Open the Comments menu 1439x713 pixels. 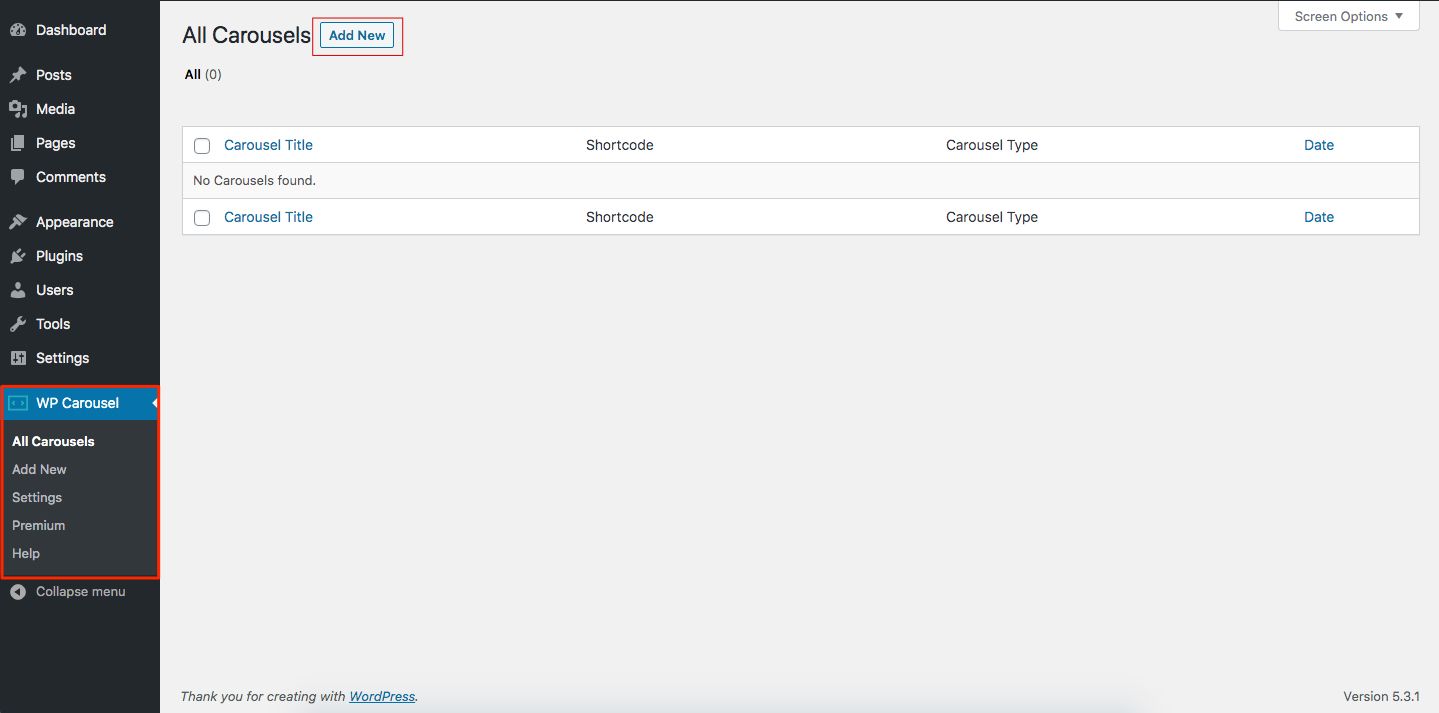[x=71, y=177]
